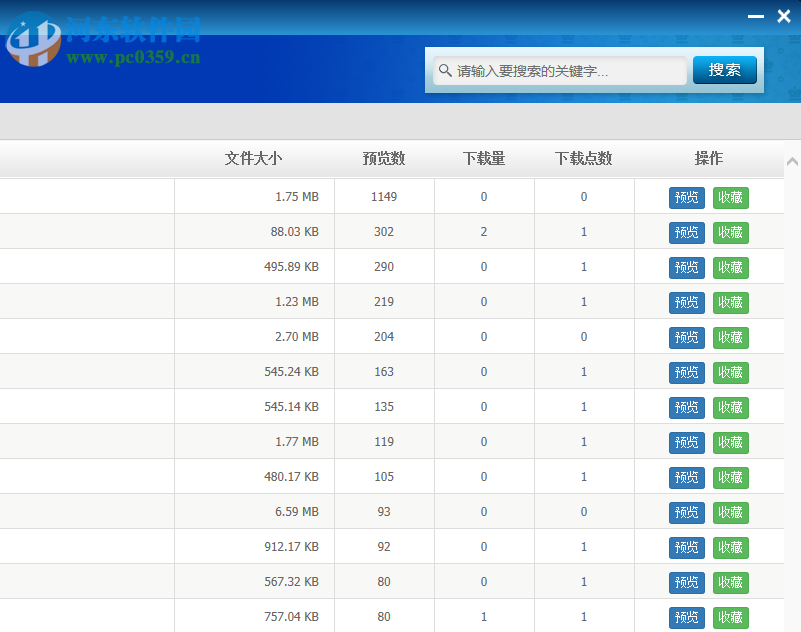Open the 预览 preview for the 1.75 MB file
Image resolution: width=801 pixels, height=632 pixels.
(x=686, y=197)
